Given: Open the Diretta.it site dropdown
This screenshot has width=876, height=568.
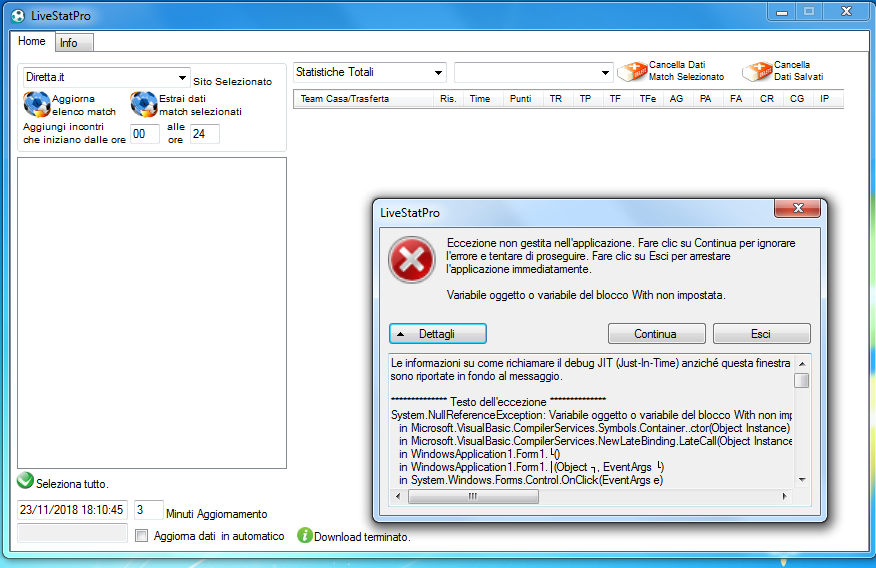Looking at the screenshot, I should (182, 78).
